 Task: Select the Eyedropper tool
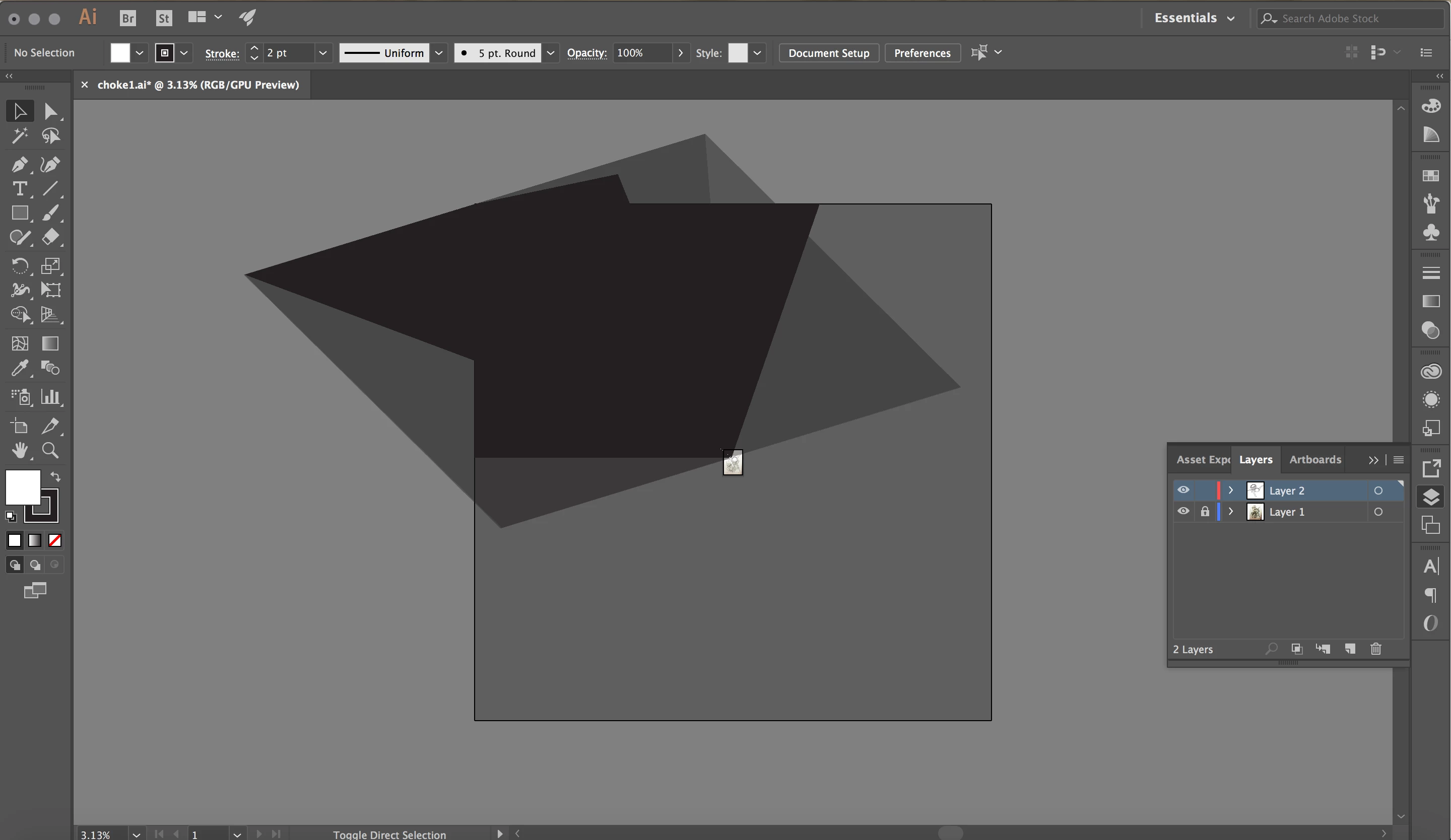click(x=19, y=368)
